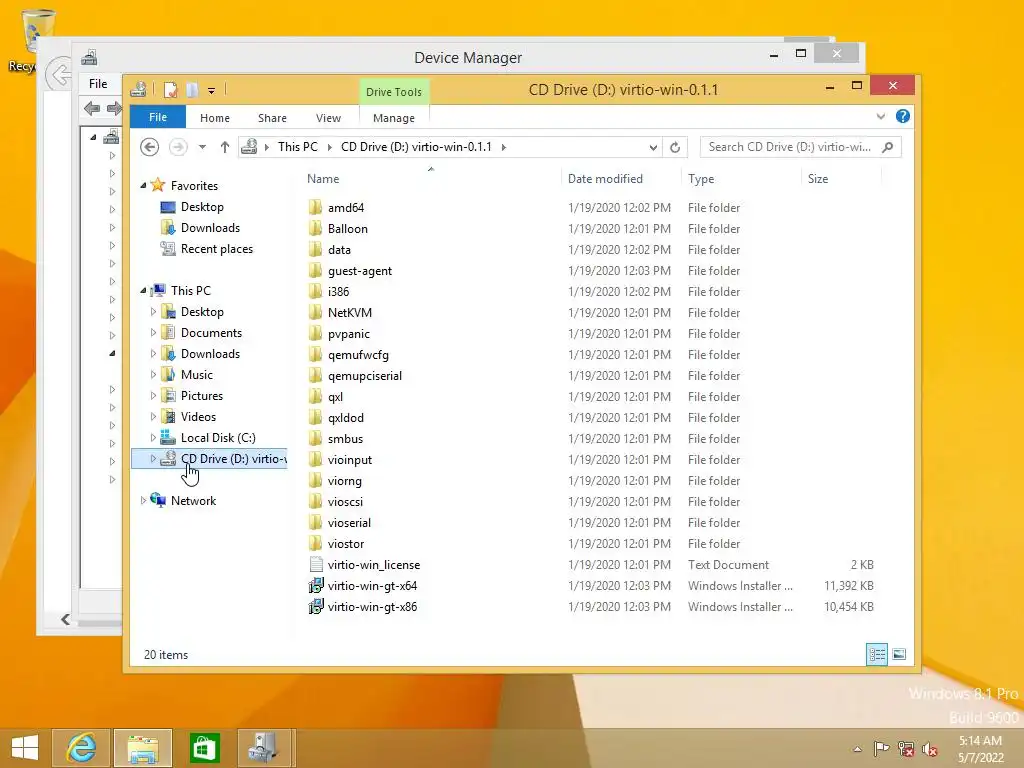This screenshot has height=768, width=1024.
Task: Open the address bar history dropdown
Action: 652,147
